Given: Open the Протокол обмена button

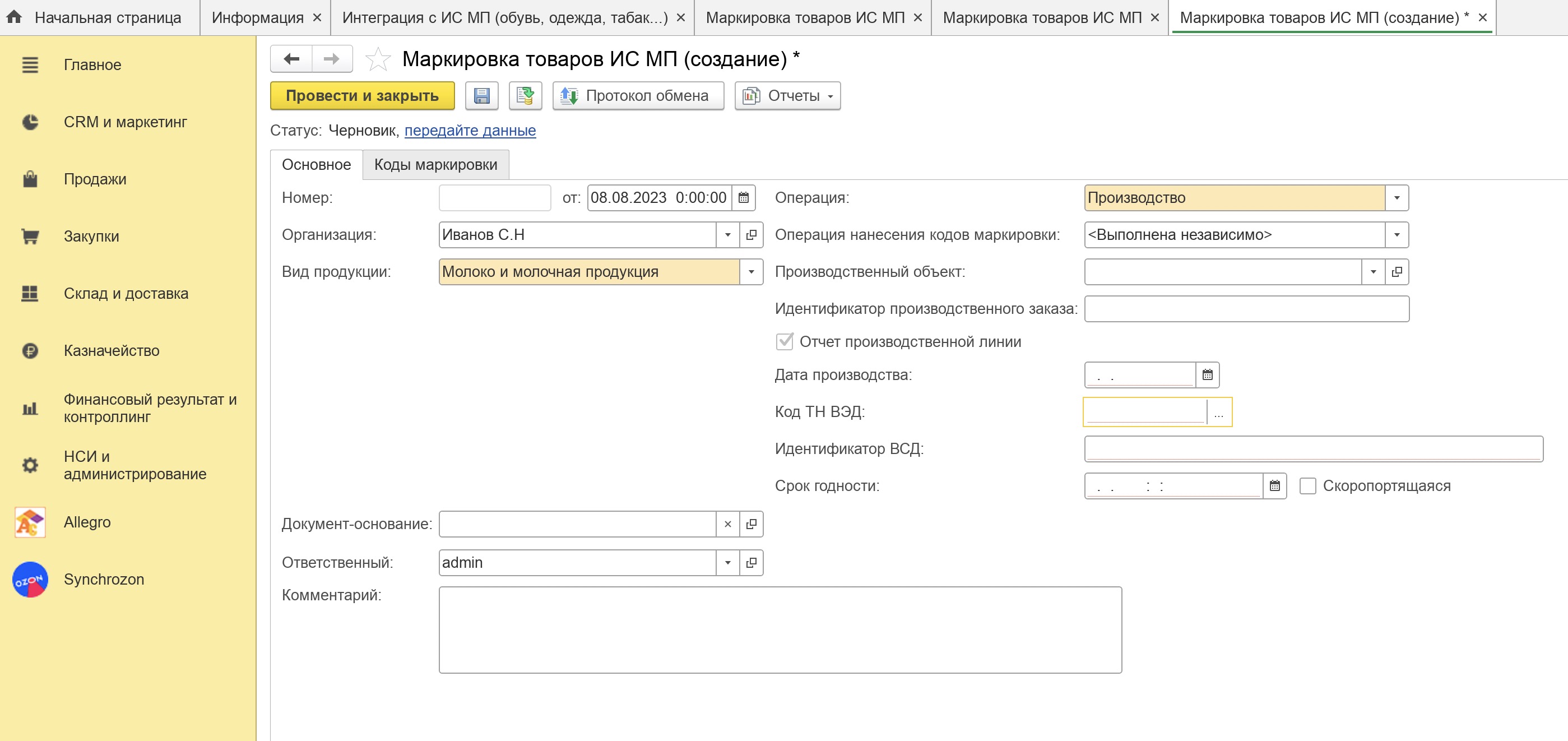Looking at the screenshot, I should point(638,96).
